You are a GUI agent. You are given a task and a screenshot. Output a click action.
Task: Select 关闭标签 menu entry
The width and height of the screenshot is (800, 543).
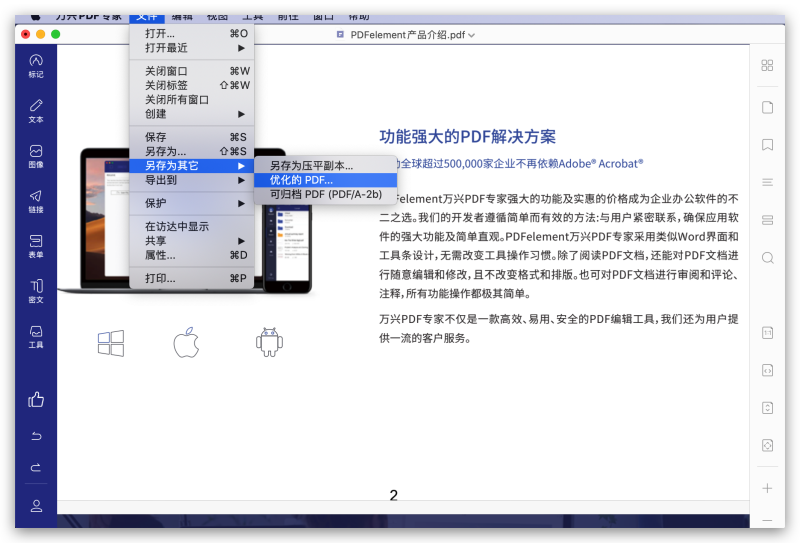coord(192,85)
